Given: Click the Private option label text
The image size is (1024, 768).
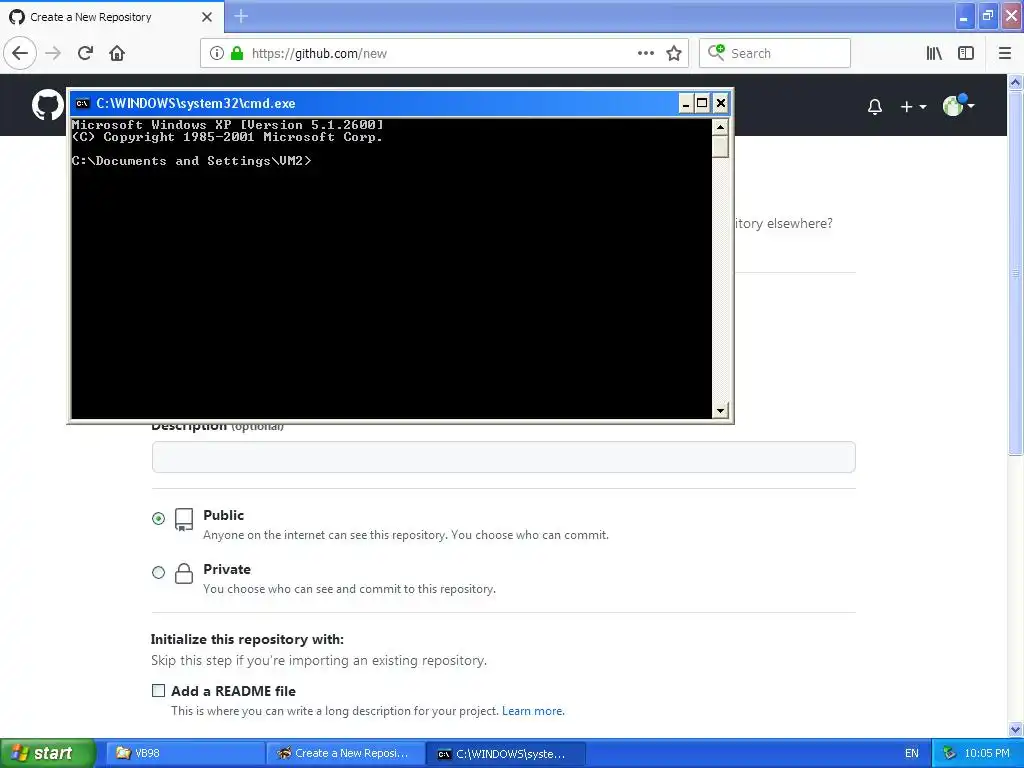Looking at the screenshot, I should pyautogui.click(x=227, y=569).
